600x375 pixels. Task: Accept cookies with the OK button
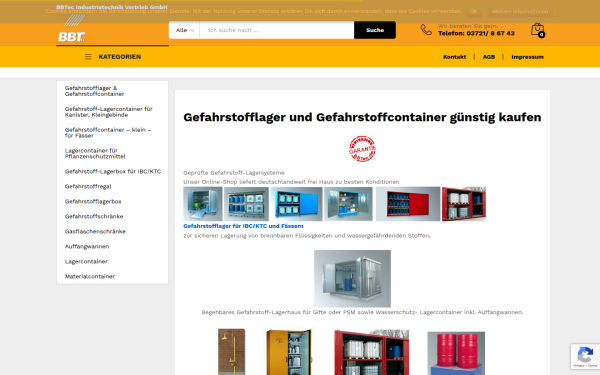[x=473, y=11]
